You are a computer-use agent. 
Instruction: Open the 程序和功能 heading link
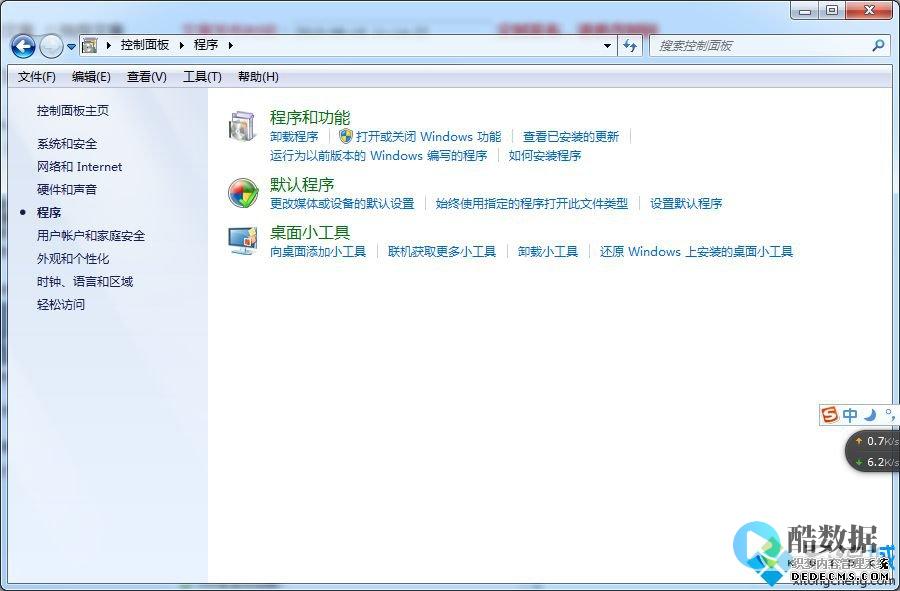tap(310, 118)
